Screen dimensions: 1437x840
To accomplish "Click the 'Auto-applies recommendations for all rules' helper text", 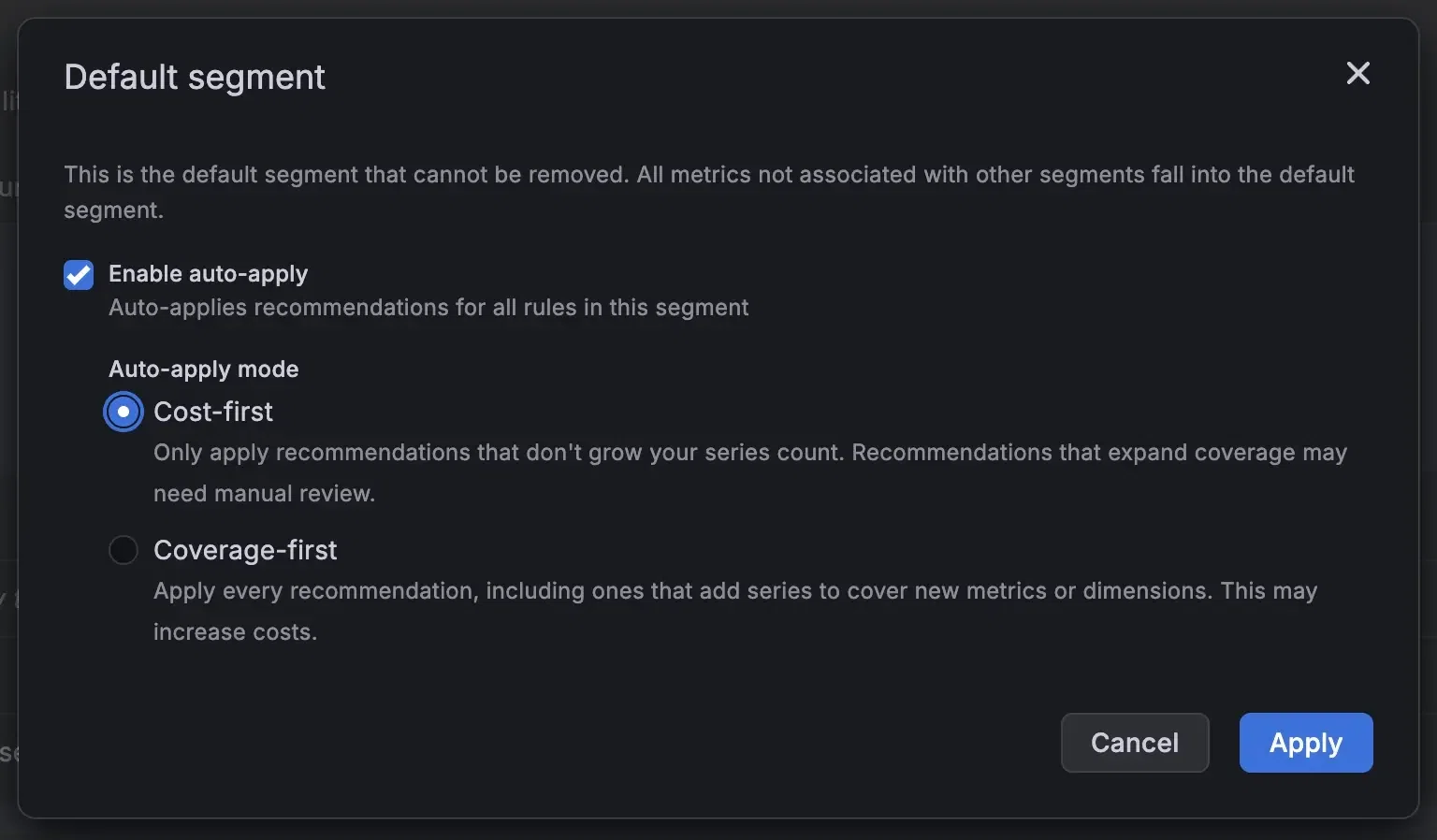I will (428, 308).
